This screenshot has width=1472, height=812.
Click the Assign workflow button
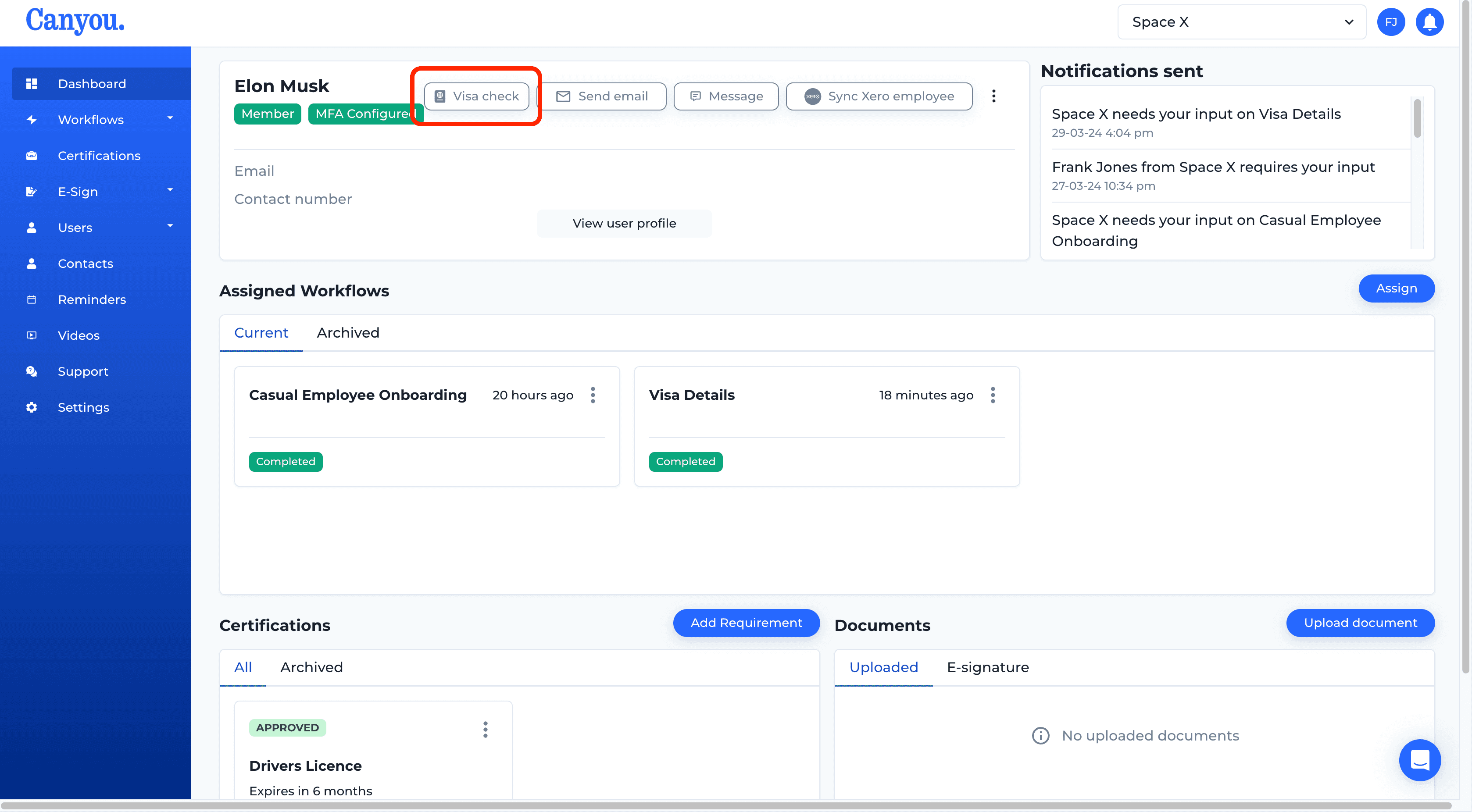(1396, 288)
